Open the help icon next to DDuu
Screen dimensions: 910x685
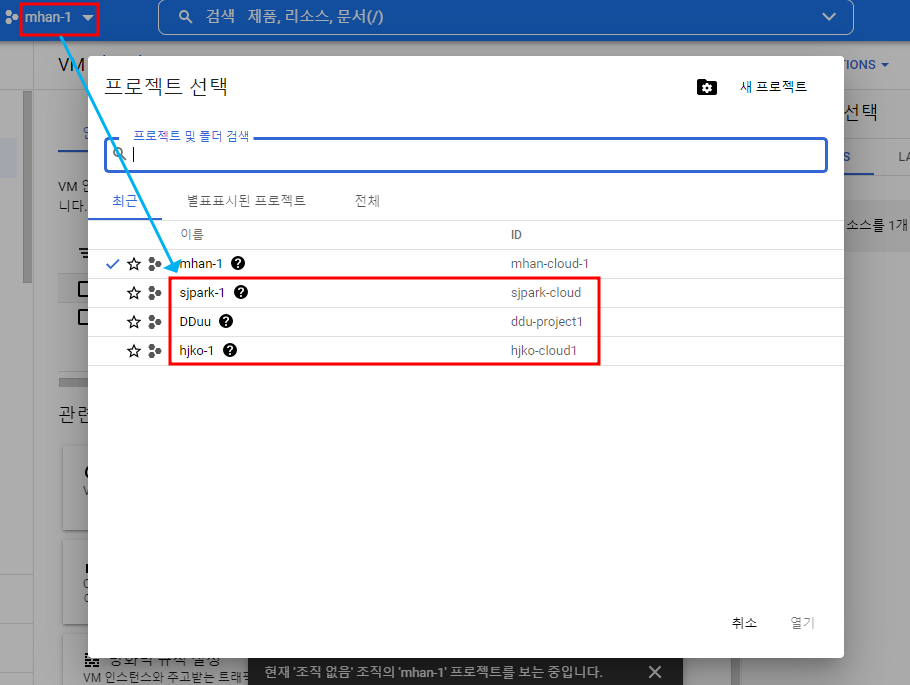(x=226, y=321)
